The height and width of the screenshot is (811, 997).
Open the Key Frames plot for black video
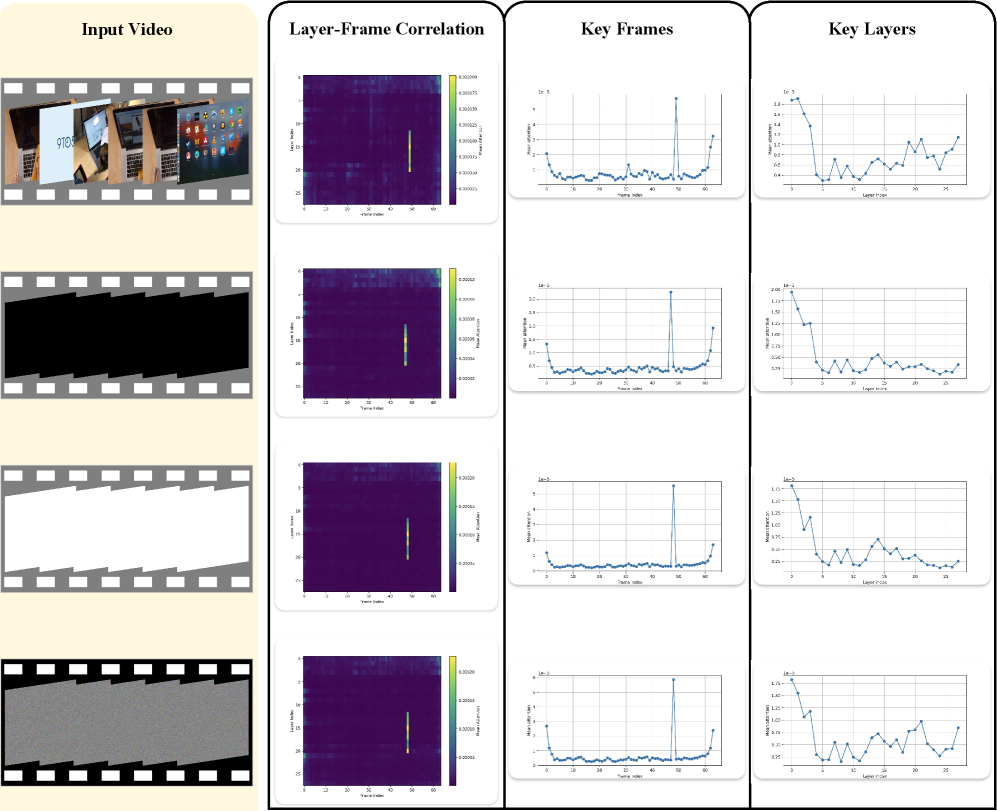tap(626, 333)
